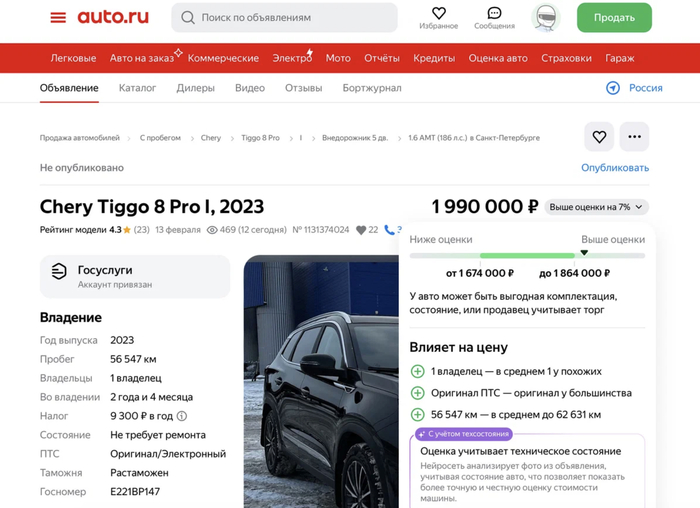Select Электро in the red navigation bar
This screenshot has width=700, height=508.
pyautogui.click(x=292, y=58)
